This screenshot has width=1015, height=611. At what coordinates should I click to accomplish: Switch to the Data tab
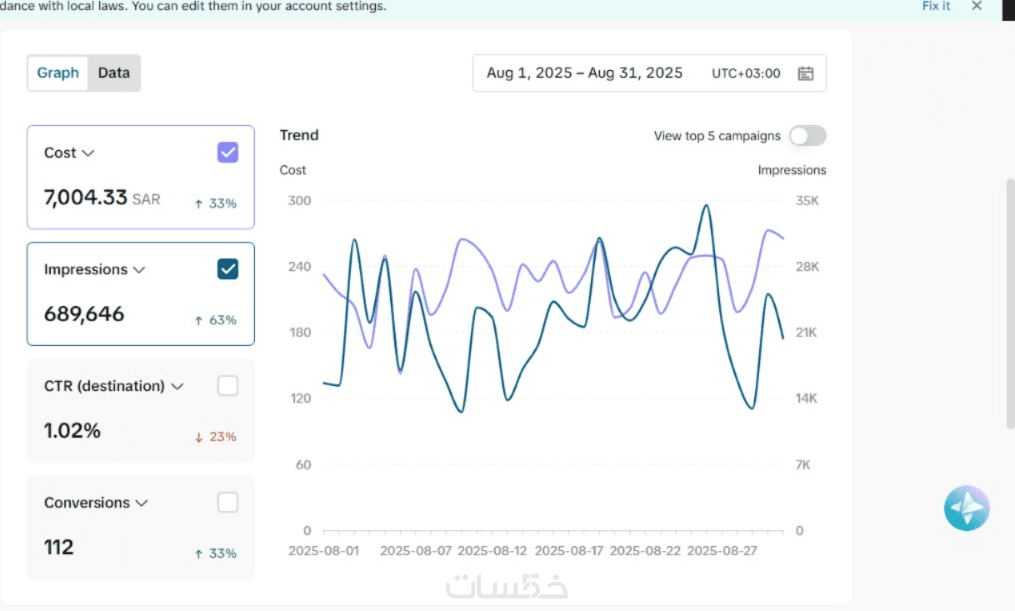click(114, 73)
